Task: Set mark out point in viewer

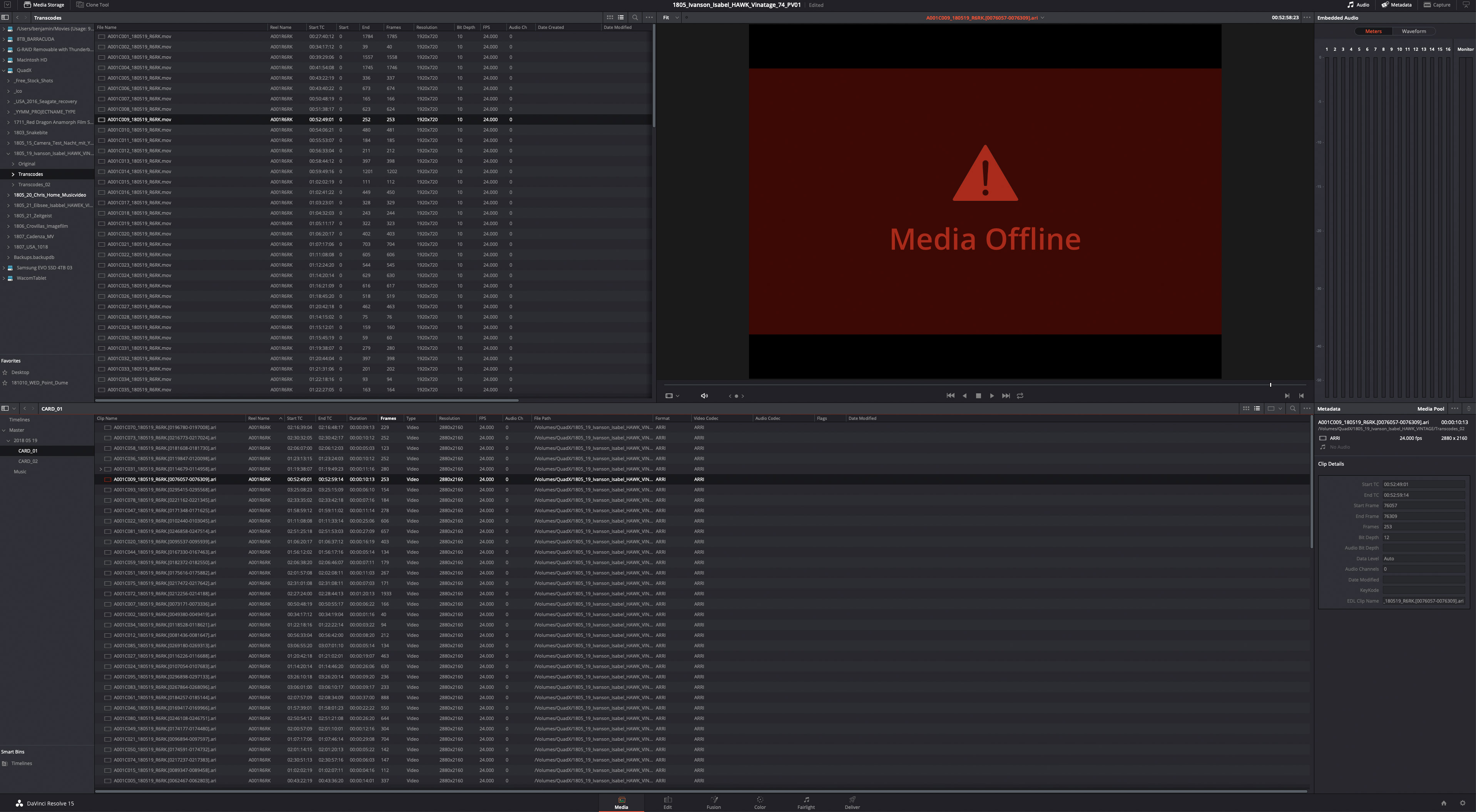Action: pyautogui.click(x=1301, y=395)
